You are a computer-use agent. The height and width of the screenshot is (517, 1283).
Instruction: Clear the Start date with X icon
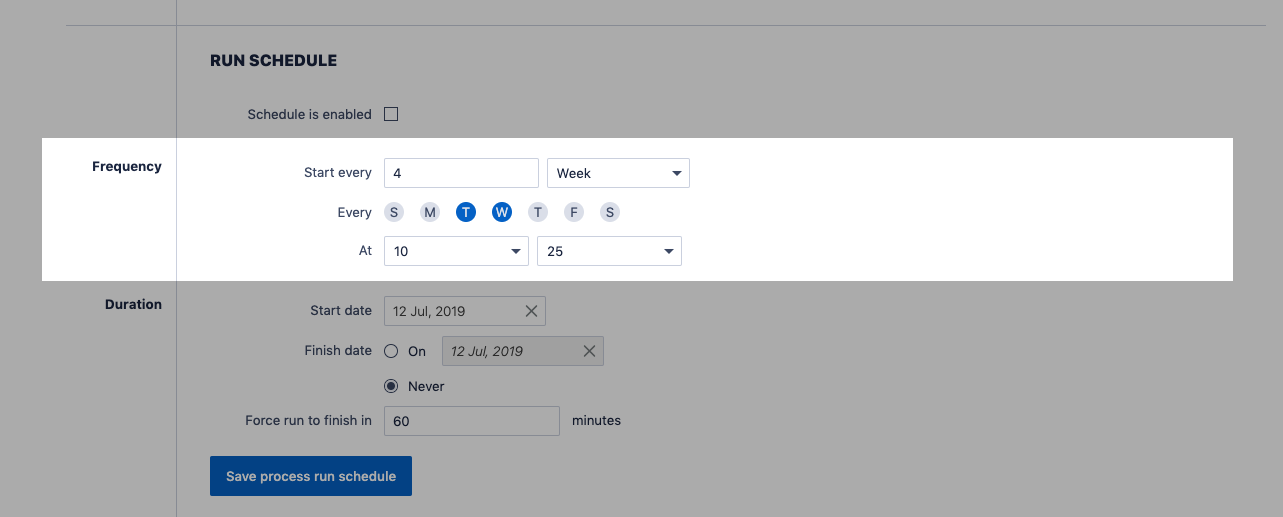[x=531, y=311]
